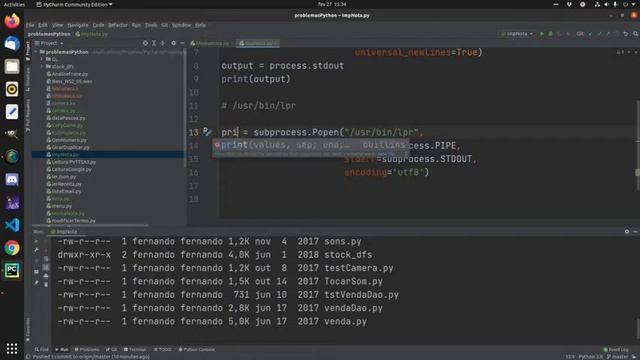Open the Run menu
The height and width of the screenshot is (360, 640).
pyautogui.click(x=136, y=25)
